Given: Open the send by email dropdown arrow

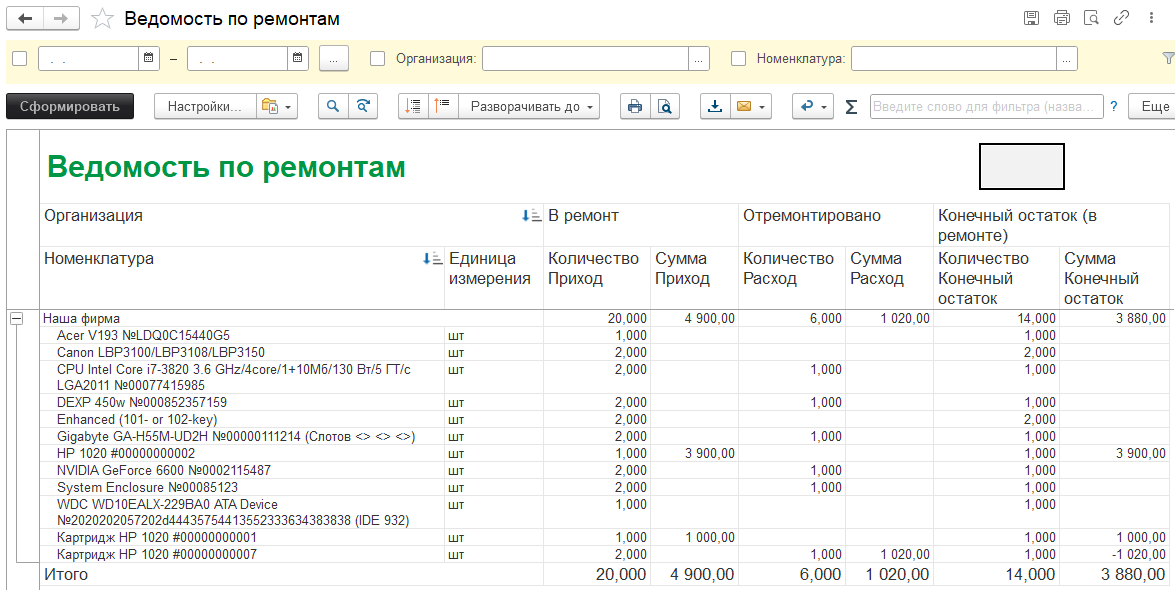Looking at the screenshot, I should (x=763, y=106).
